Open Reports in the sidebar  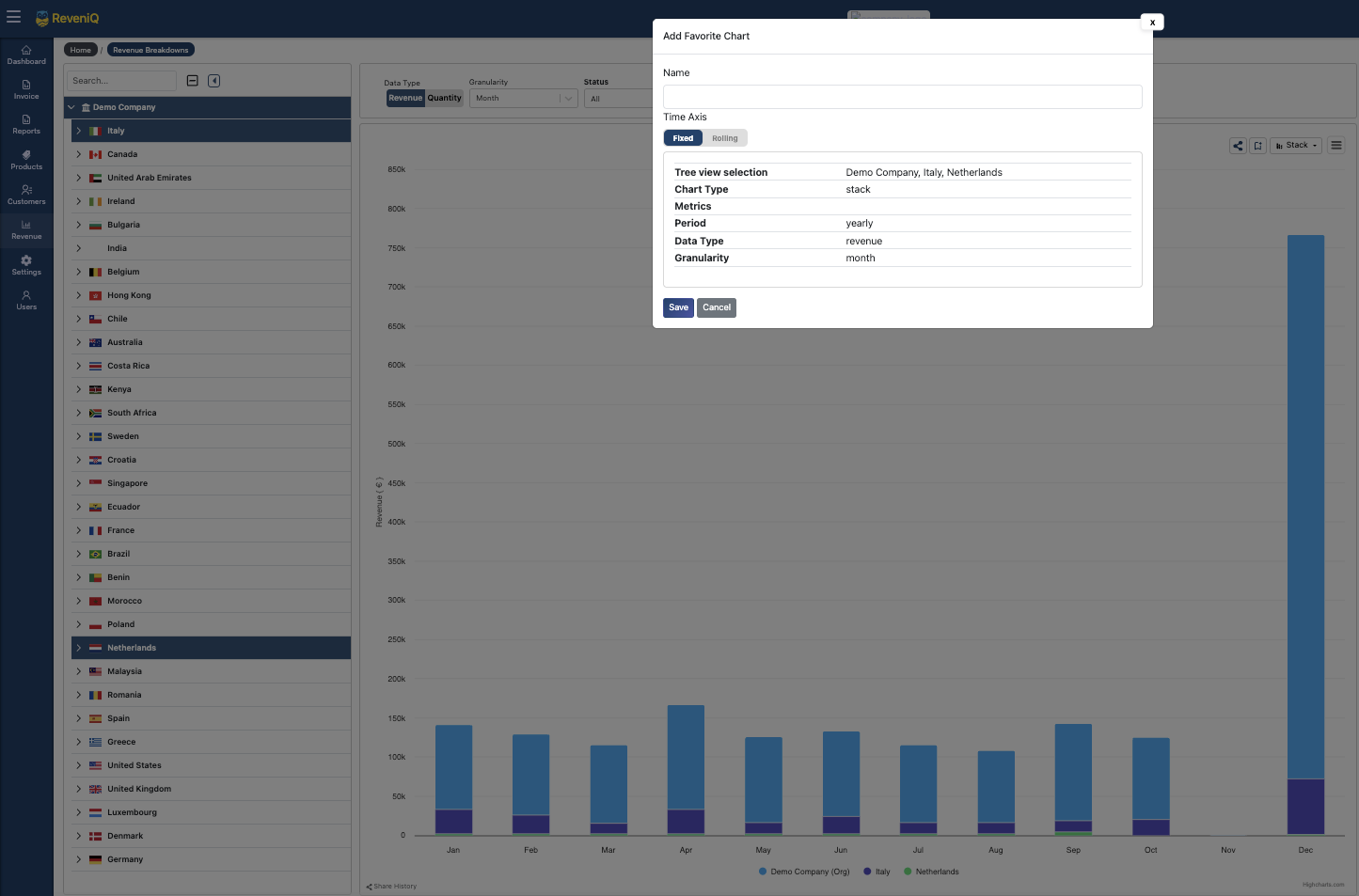(x=26, y=124)
